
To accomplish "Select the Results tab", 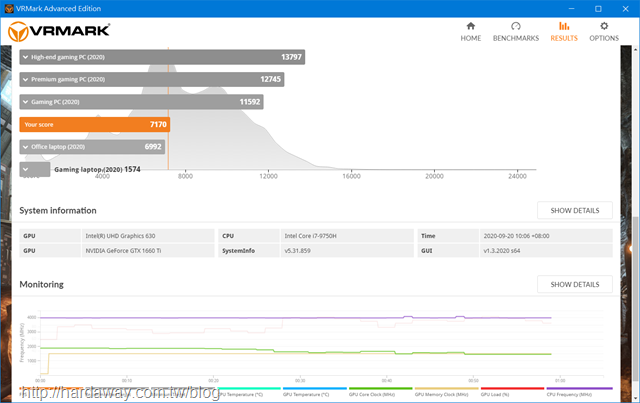I will coord(564,32).
